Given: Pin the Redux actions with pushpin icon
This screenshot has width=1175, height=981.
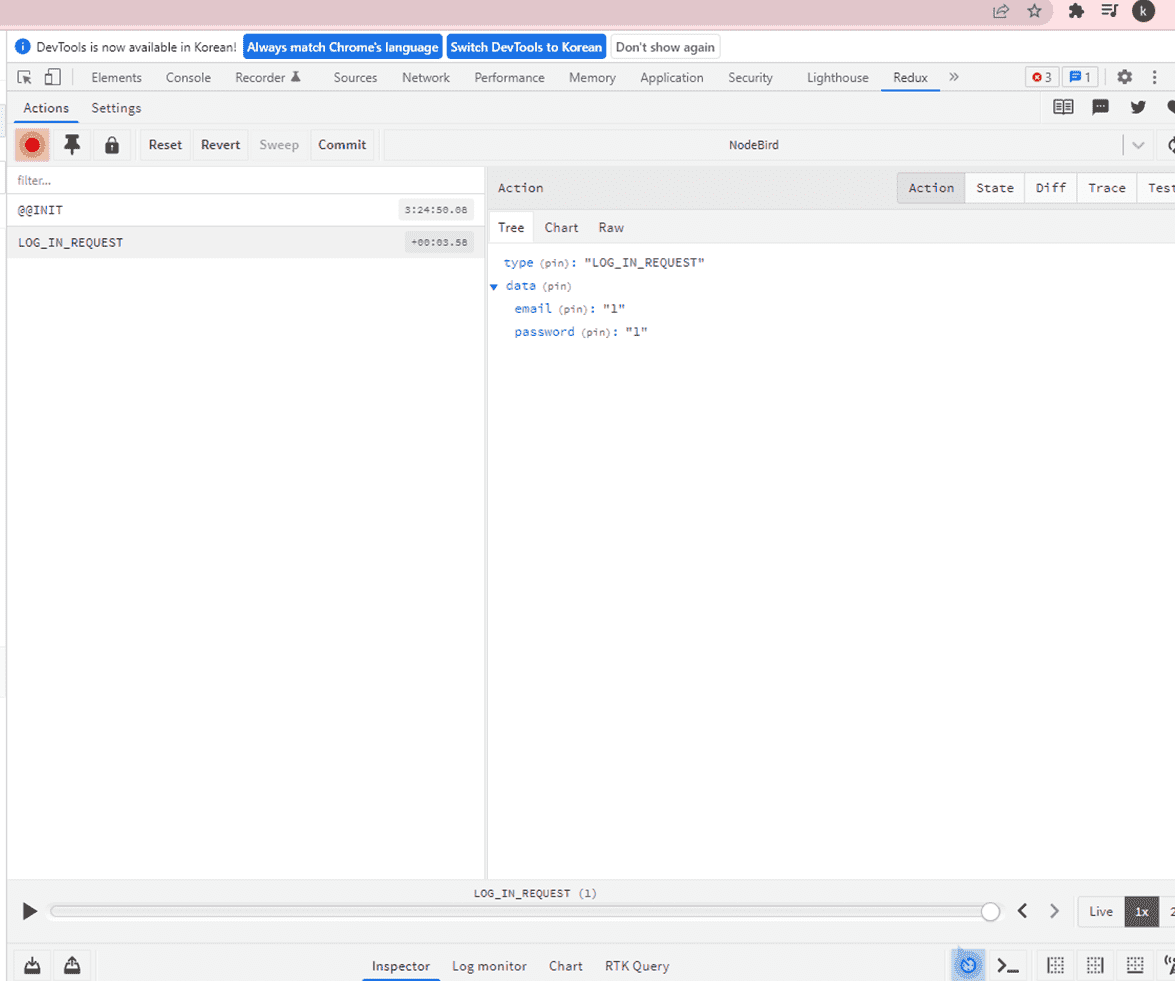Looking at the screenshot, I should click(x=72, y=145).
